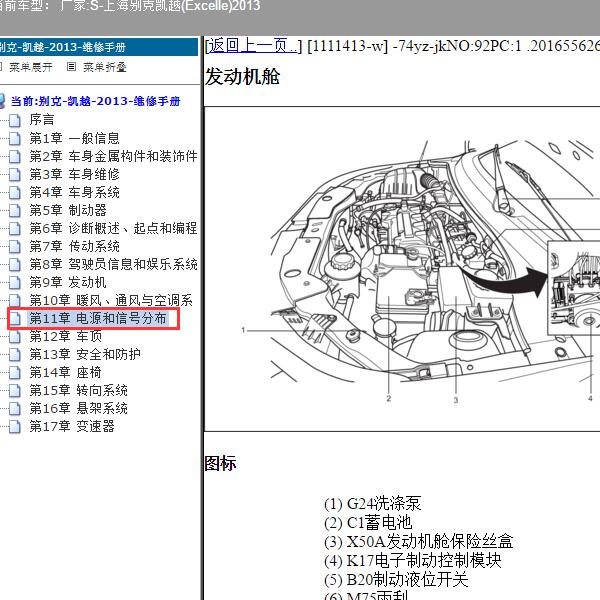This screenshot has width=600, height=600.
Task: Click the page icon beside 第11章 电源和信号分布
Action: [15, 318]
